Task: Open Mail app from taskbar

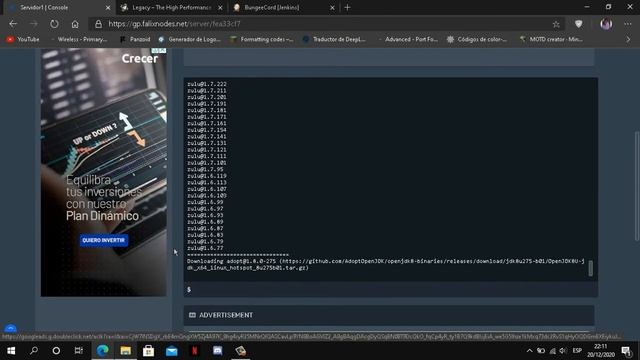Action: [x=171, y=351]
